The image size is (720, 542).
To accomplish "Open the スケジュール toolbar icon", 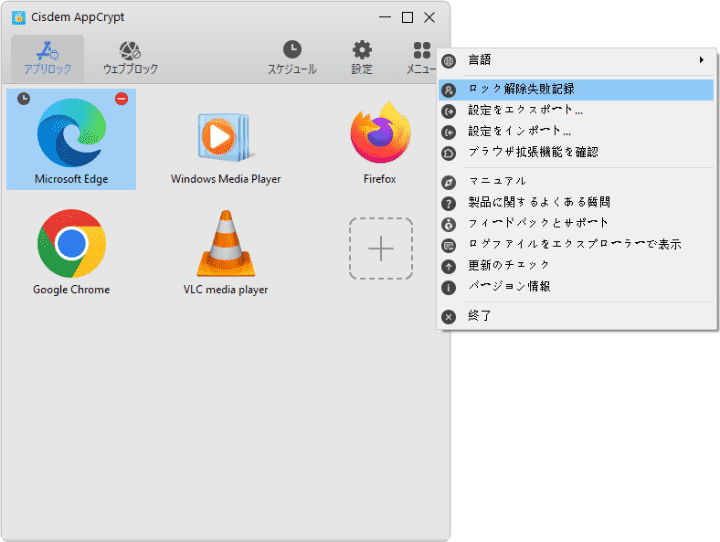I will click(x=291, y=58).
